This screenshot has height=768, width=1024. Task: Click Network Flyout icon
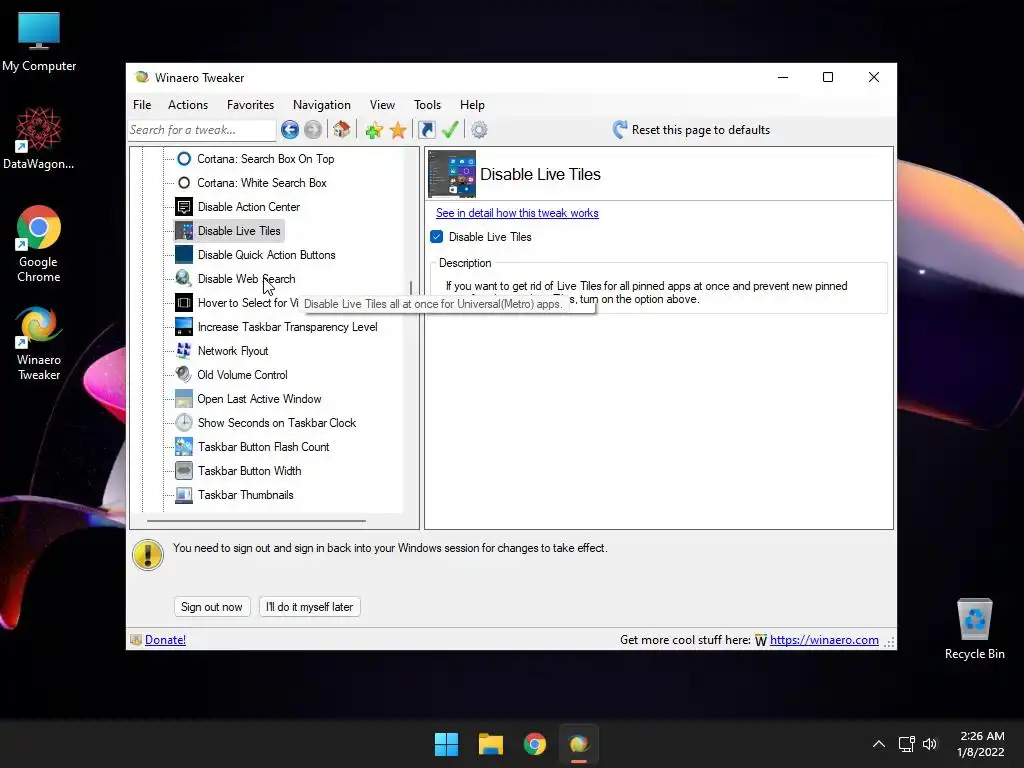(184, 351)
